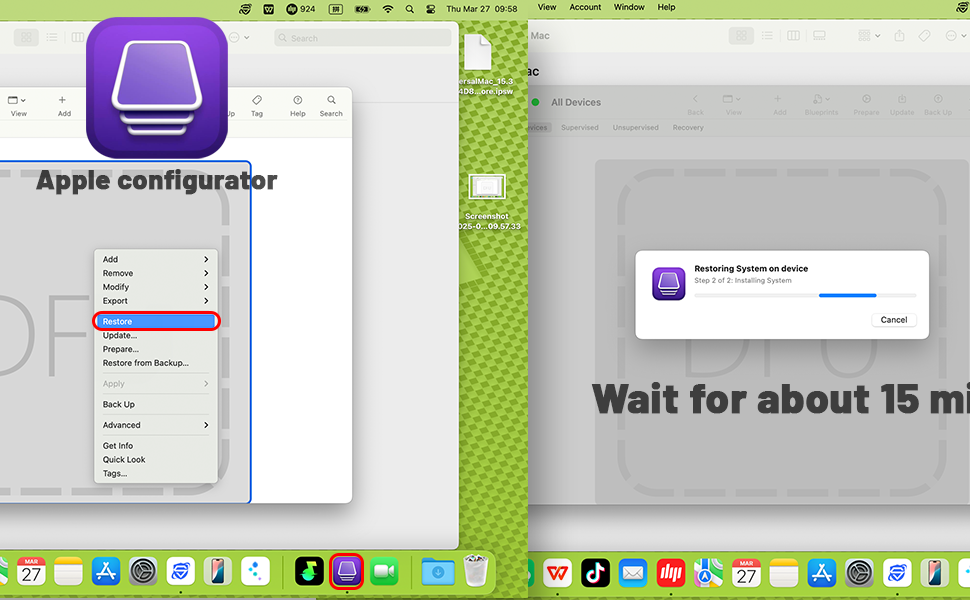
Task: Switch to the Supervised tab
Action: point(580,127)
